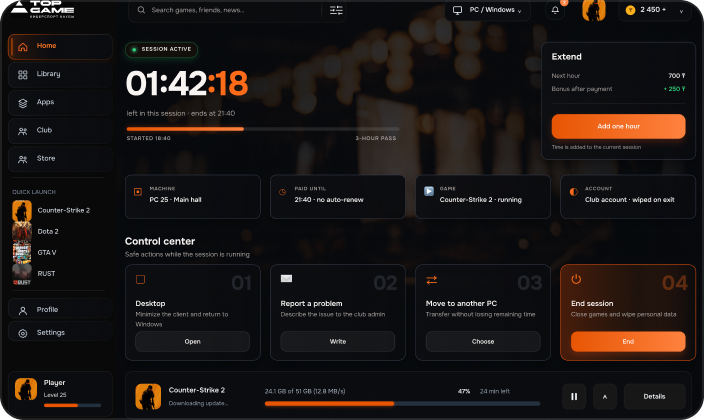Click the Profile person icon
Screen dimensions: 704x420
(x=23, y=310)
